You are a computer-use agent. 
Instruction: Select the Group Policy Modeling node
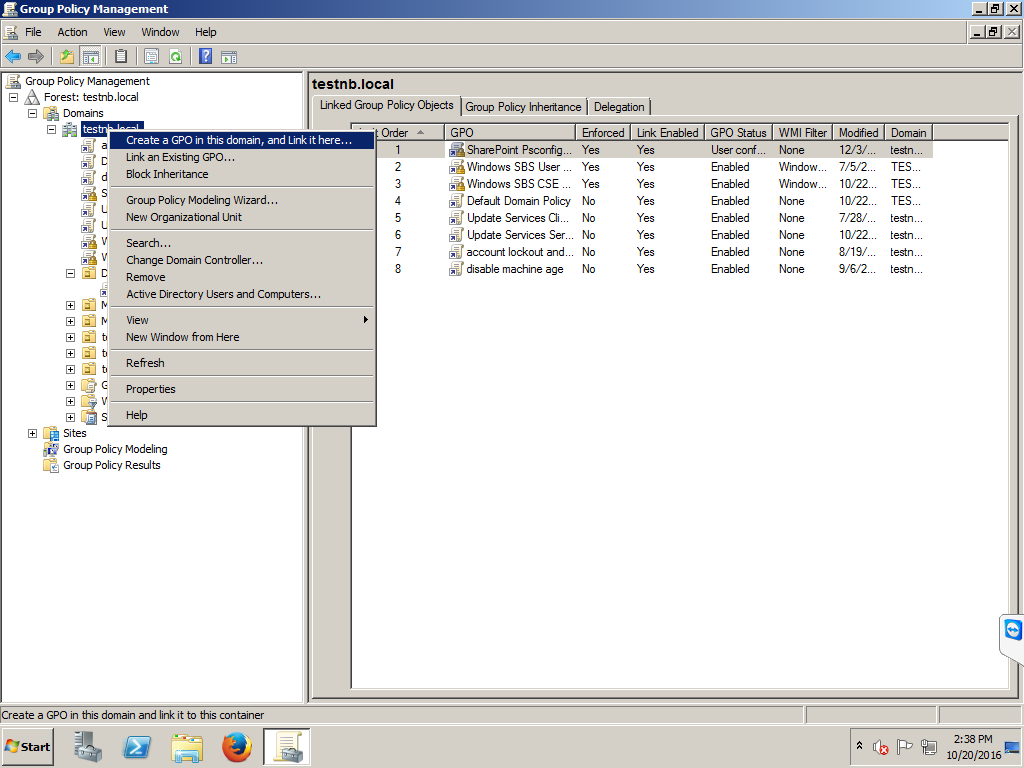(x=115, y=449)
